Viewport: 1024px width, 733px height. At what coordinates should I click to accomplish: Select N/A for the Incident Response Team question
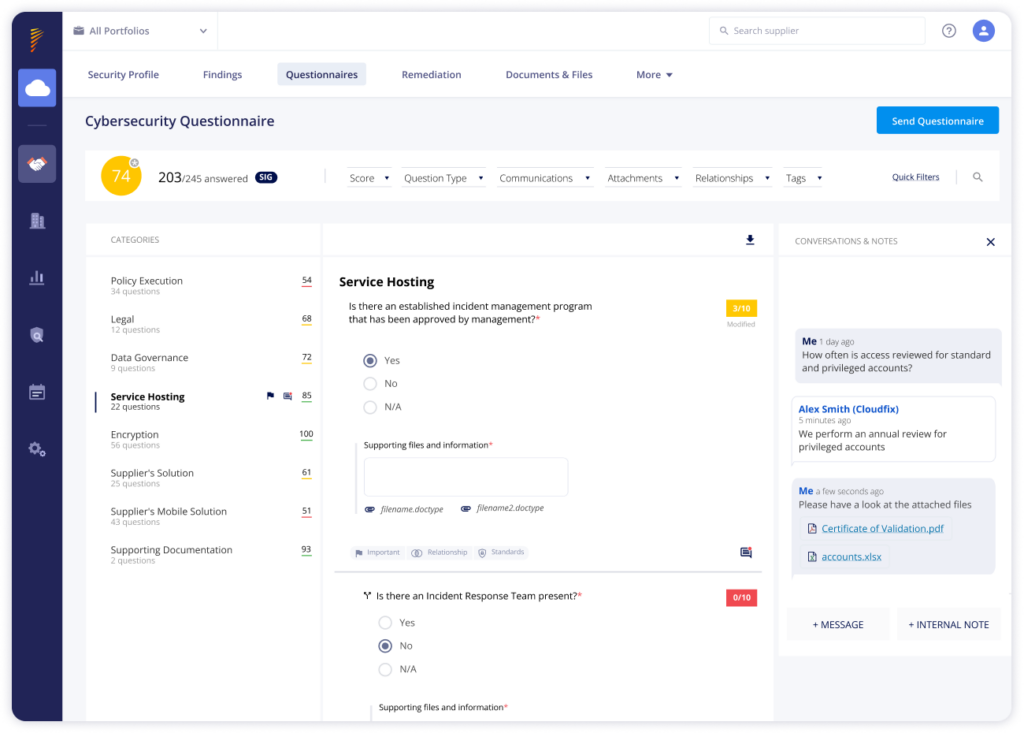[385, 669]
